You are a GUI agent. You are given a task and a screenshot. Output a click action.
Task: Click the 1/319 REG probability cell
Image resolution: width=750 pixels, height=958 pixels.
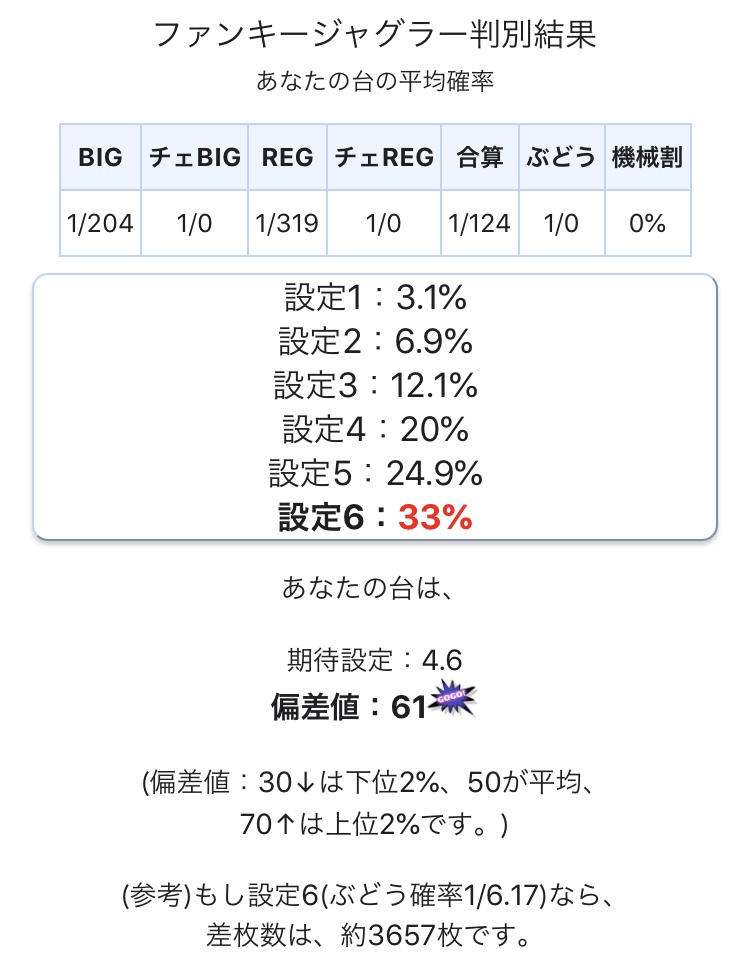point(288,223)
